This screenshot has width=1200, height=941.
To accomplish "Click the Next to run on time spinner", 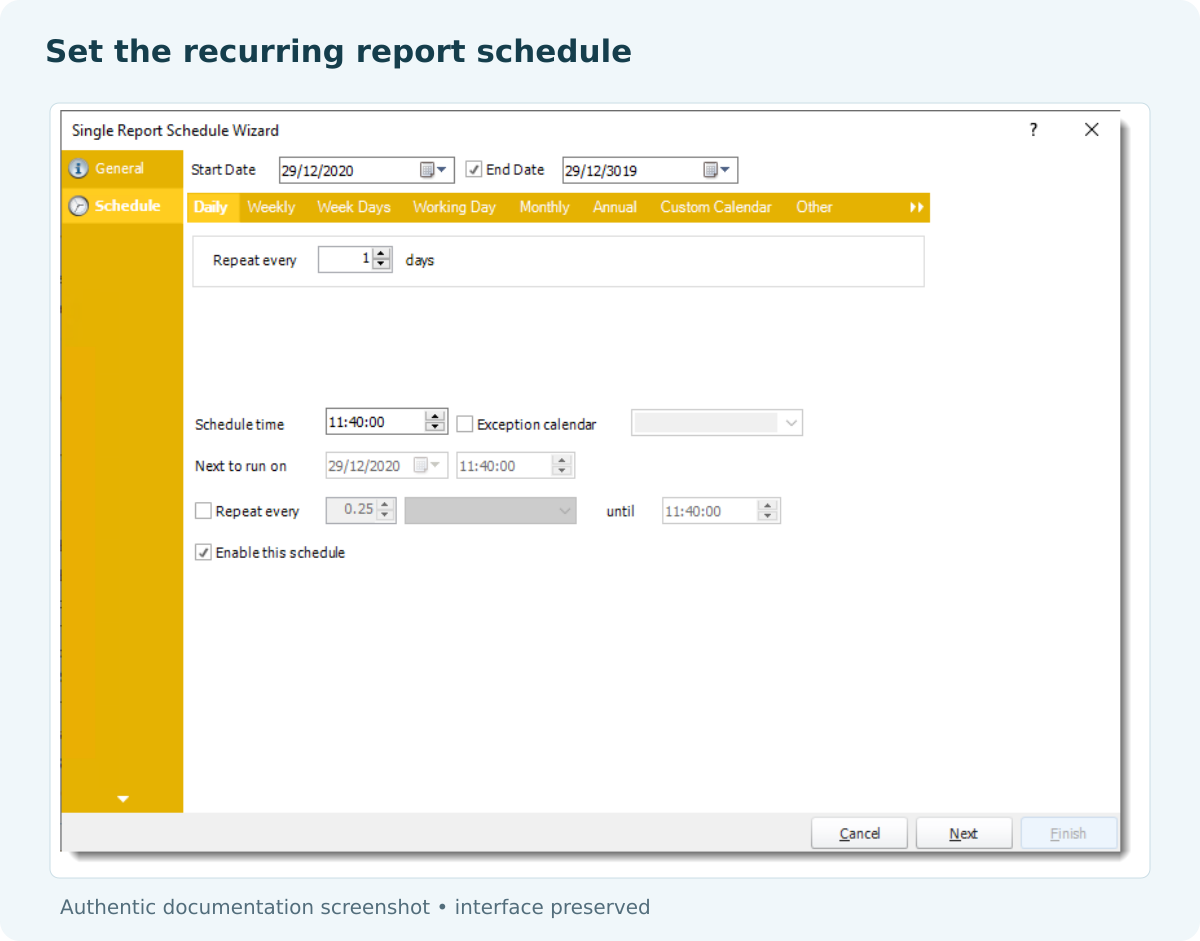I will 562,466.
